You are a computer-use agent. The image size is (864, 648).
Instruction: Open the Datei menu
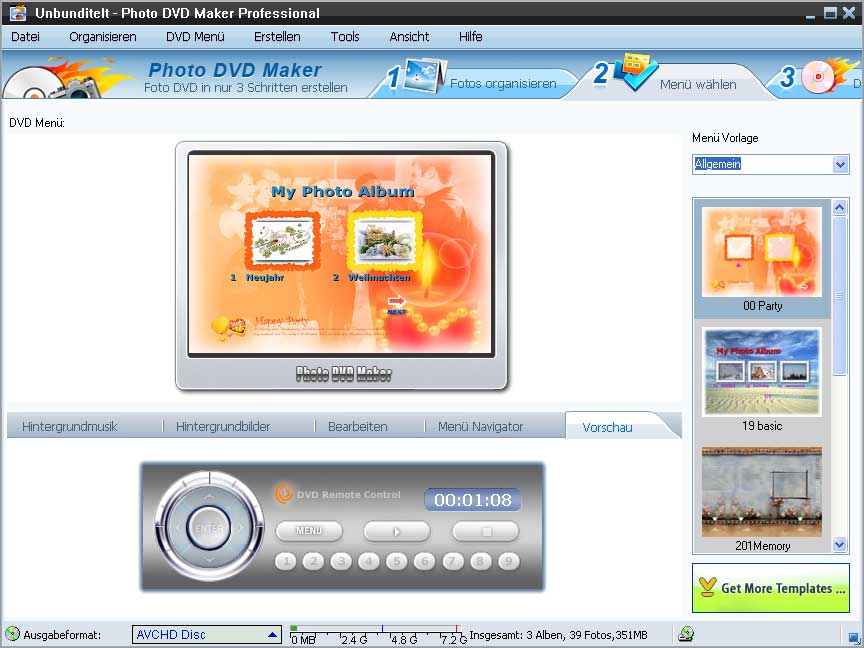[x=25, y=37]
